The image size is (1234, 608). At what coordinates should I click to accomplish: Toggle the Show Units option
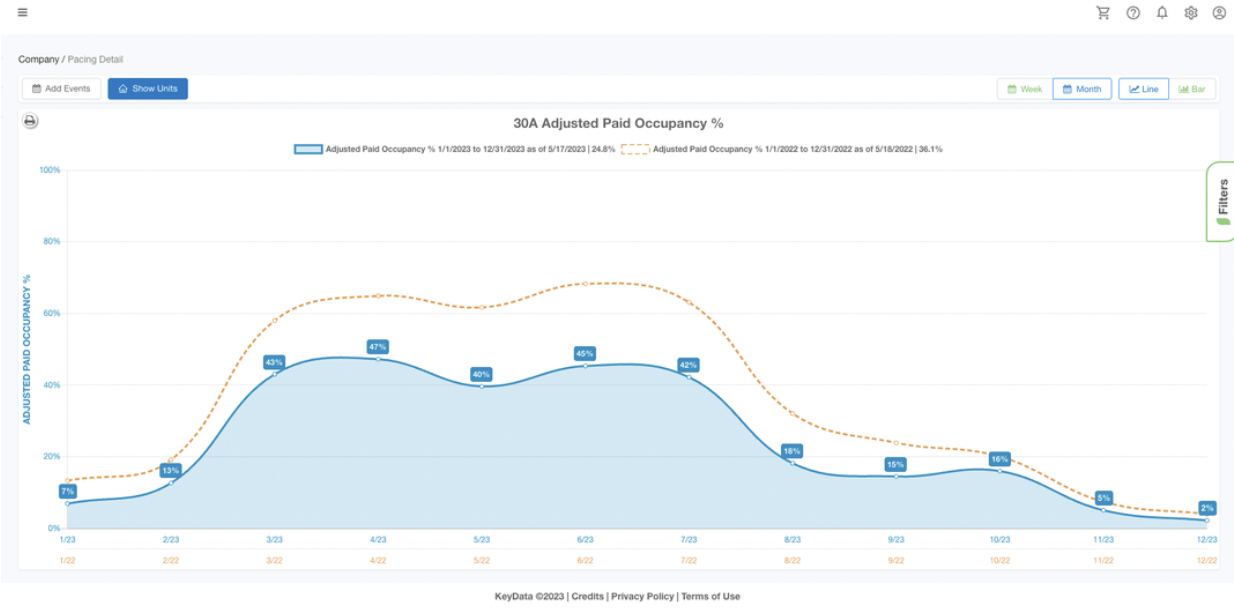[147, 88]
